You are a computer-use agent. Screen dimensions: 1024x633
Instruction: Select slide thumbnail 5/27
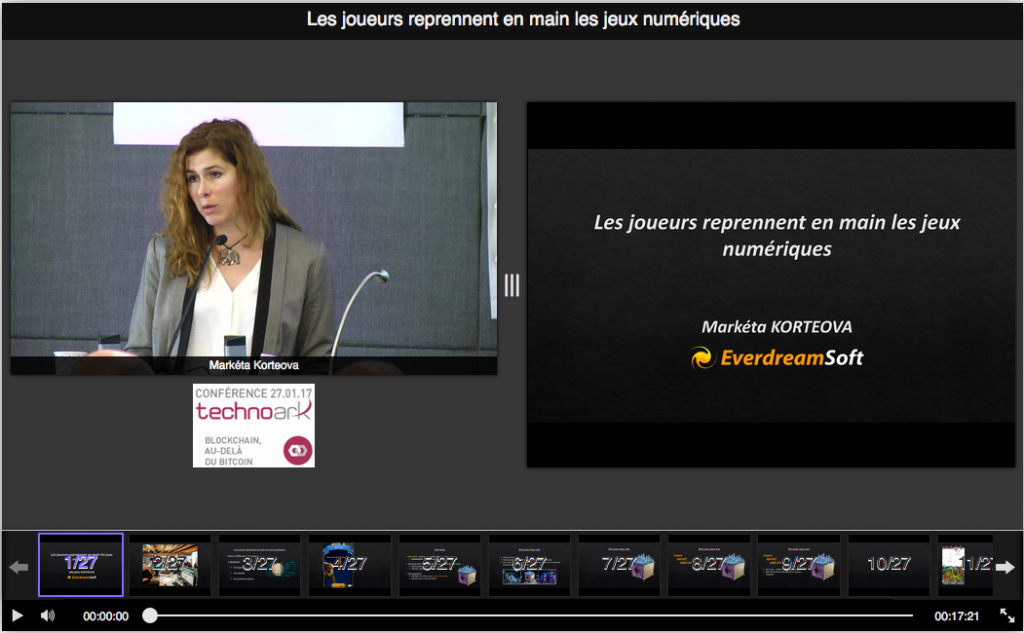pos(440,564)
